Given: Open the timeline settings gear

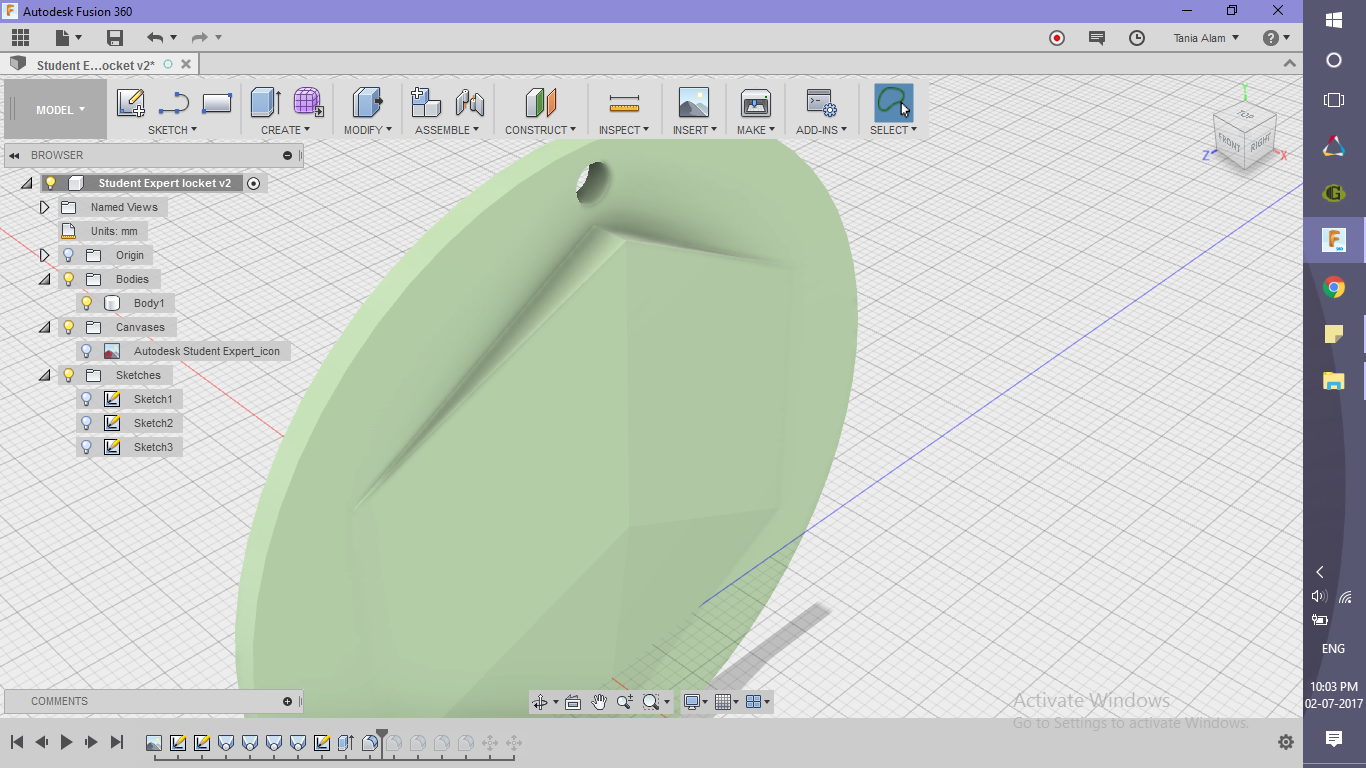Looking at the screenshot, I should coord(1286,742).
